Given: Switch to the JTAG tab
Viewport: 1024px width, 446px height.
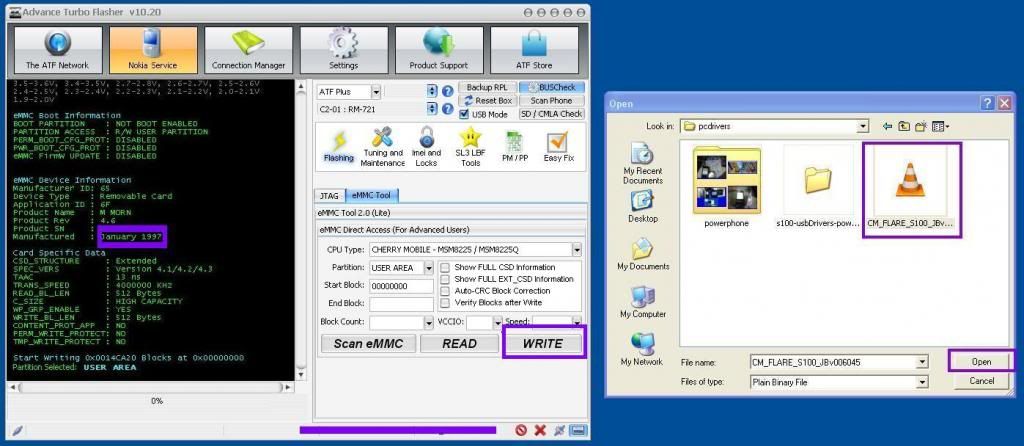Looking at the screenshot, I should [329, 196].
